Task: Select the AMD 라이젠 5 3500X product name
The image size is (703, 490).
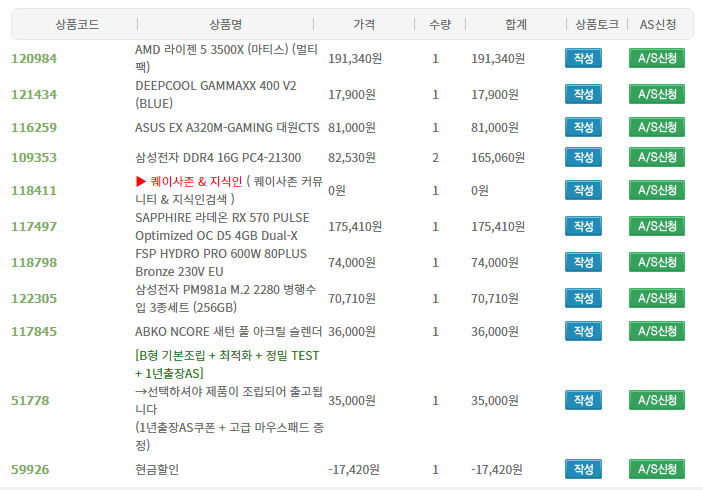Action: coord(226,58)
